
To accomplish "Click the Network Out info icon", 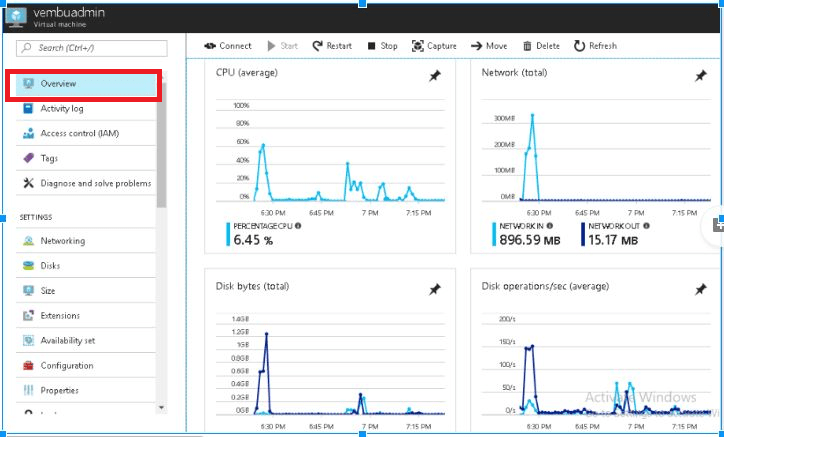I will pyautogui.click(x=646, y=226).
